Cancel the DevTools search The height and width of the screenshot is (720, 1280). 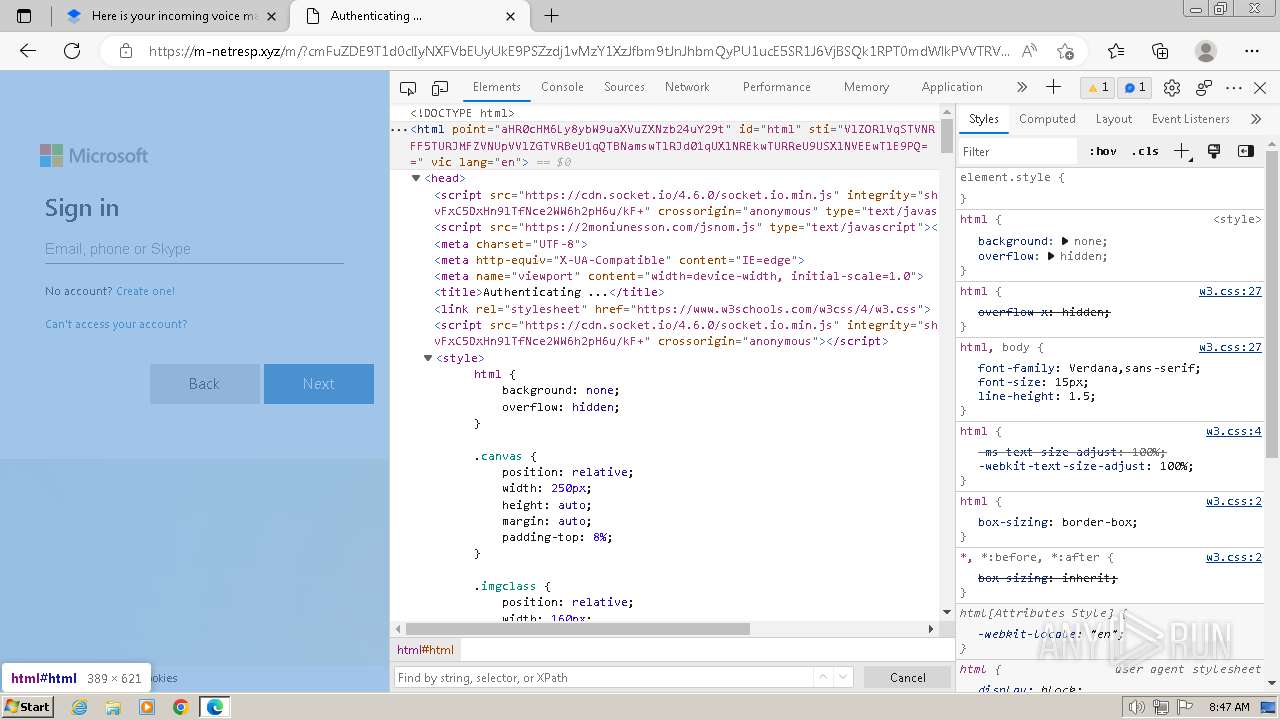click(x=908, y=677)
